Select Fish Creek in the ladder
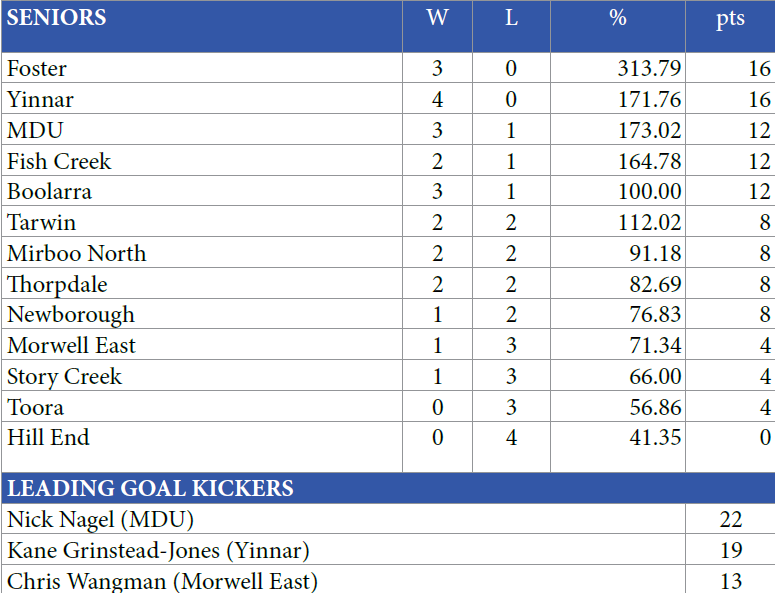 [59, 162]
